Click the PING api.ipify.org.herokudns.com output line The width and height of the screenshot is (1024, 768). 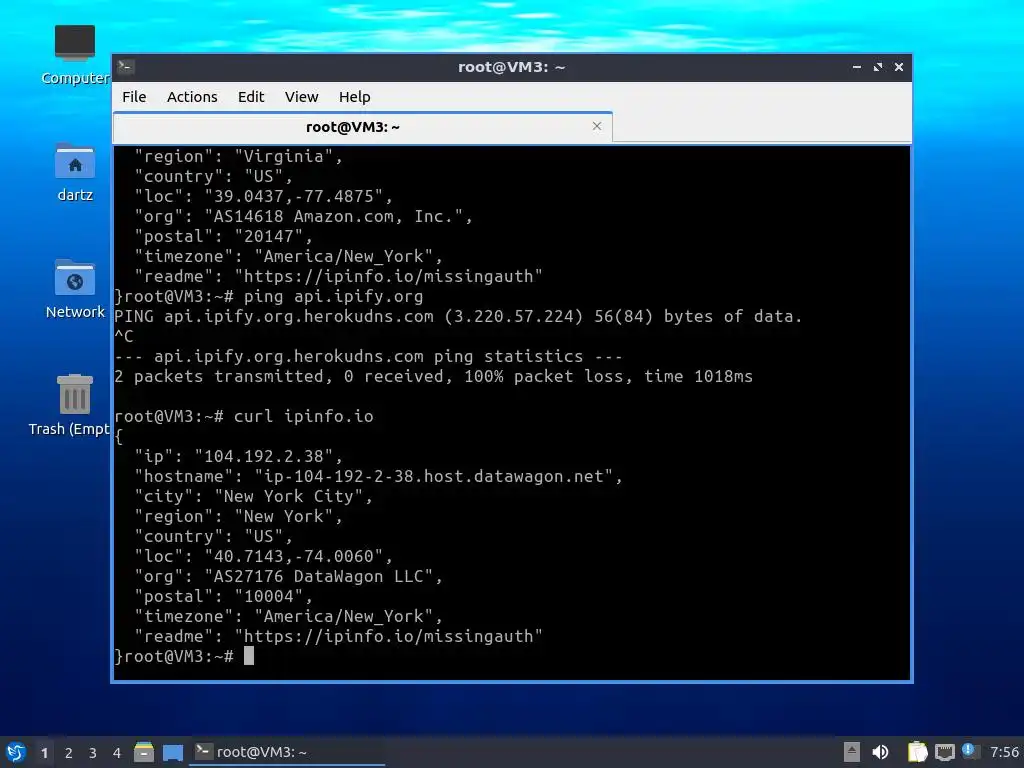458,316
